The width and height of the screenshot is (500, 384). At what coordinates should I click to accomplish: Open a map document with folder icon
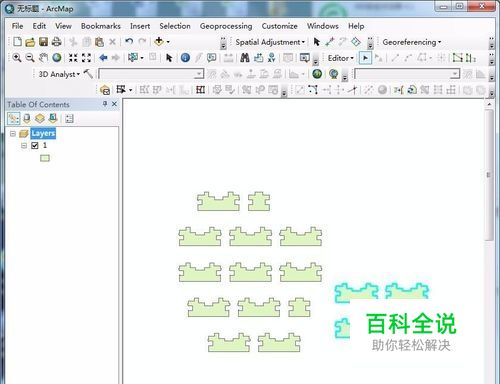coord(30,42)
